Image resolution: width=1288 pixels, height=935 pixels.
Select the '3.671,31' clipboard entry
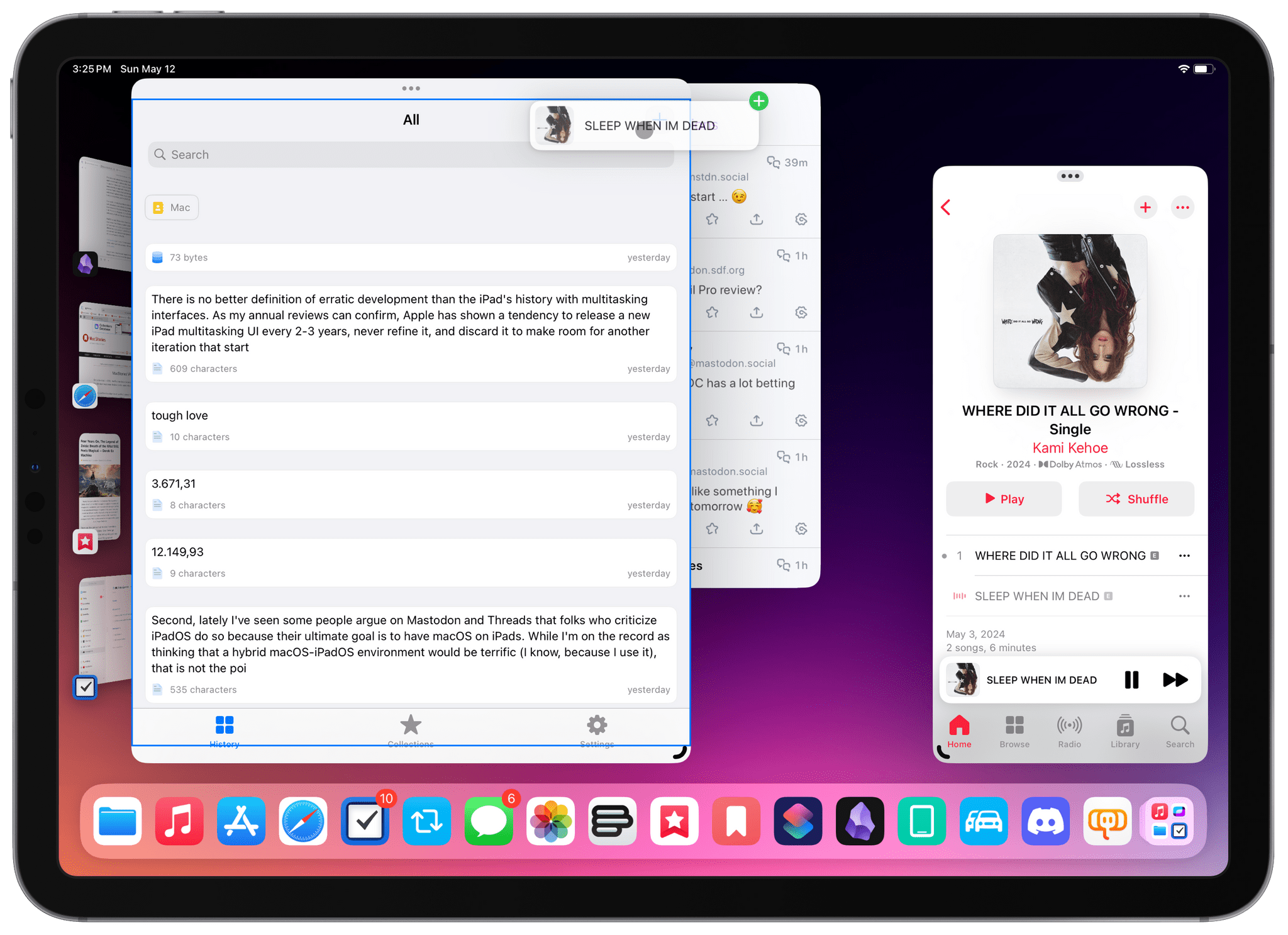pos(411,494)
